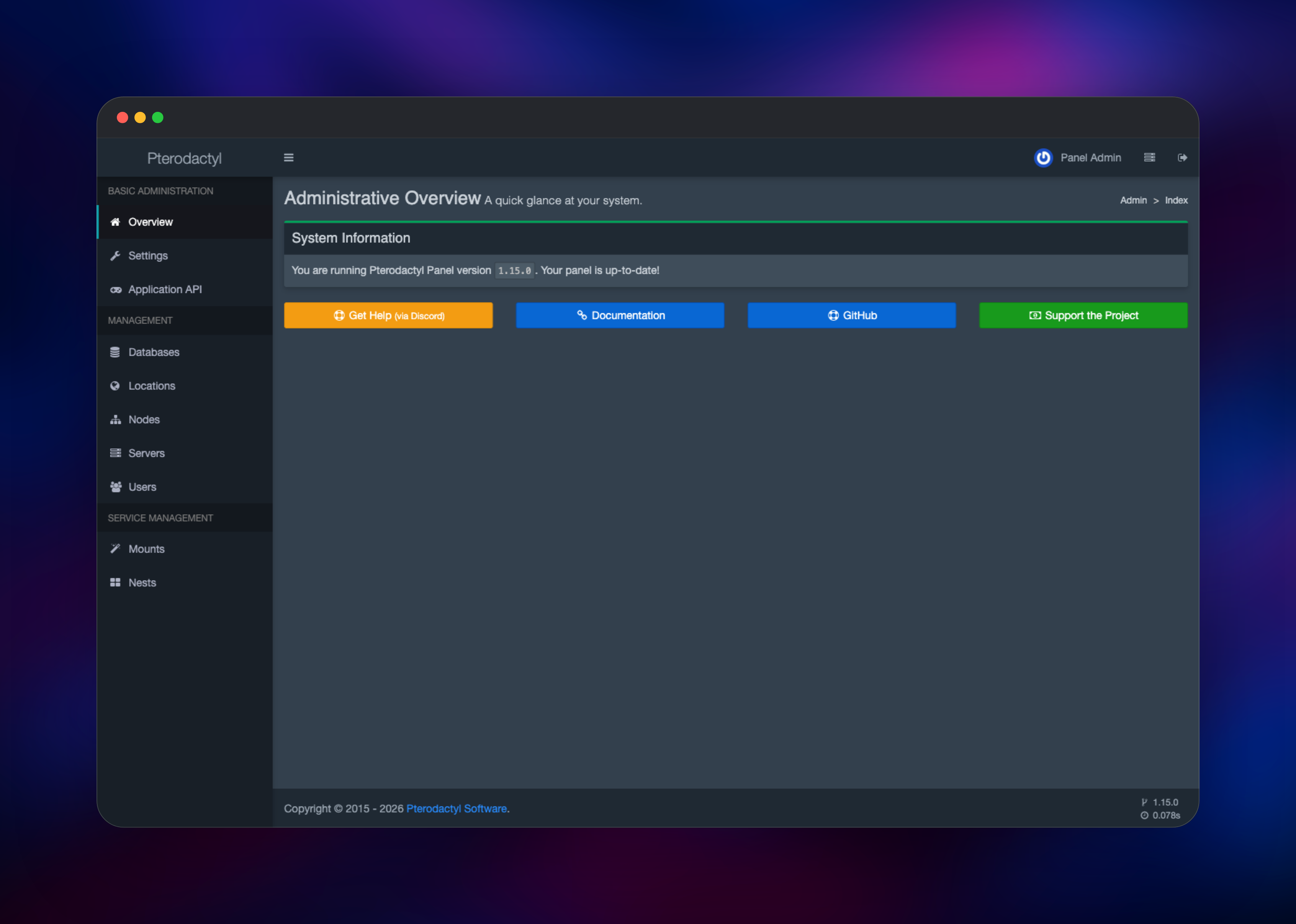Viewport: 1296px width, 924px height.
Task: Click the footer version 1.15.0 text
Action: [1165, 802]
